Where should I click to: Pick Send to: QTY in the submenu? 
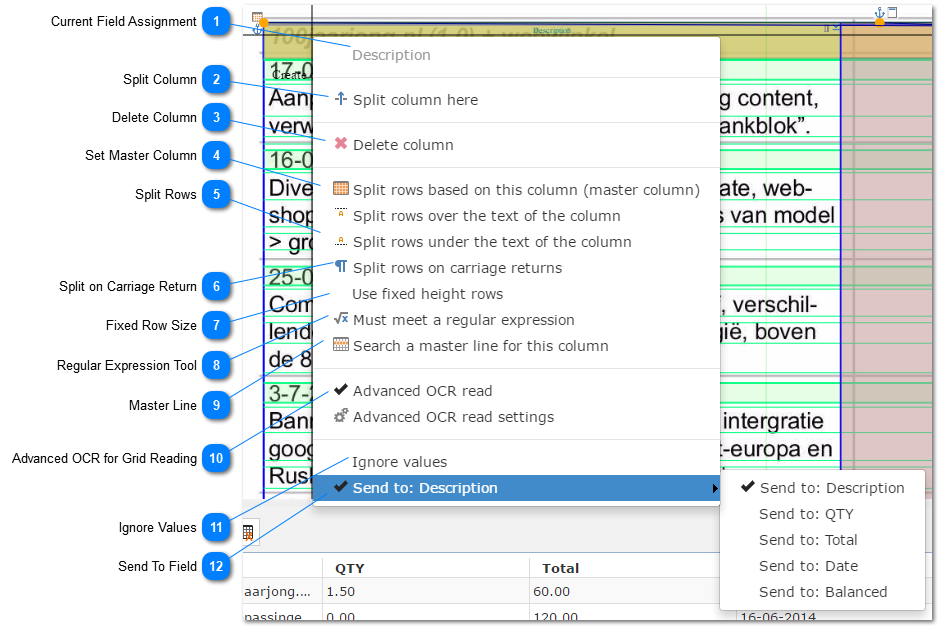pos(822,514)
